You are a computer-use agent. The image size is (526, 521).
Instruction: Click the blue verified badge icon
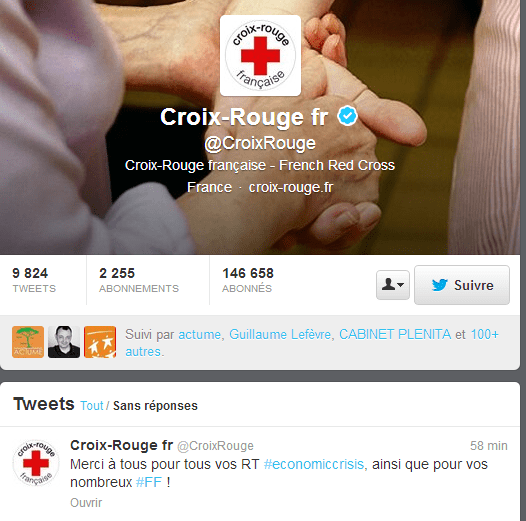point(347,116)
